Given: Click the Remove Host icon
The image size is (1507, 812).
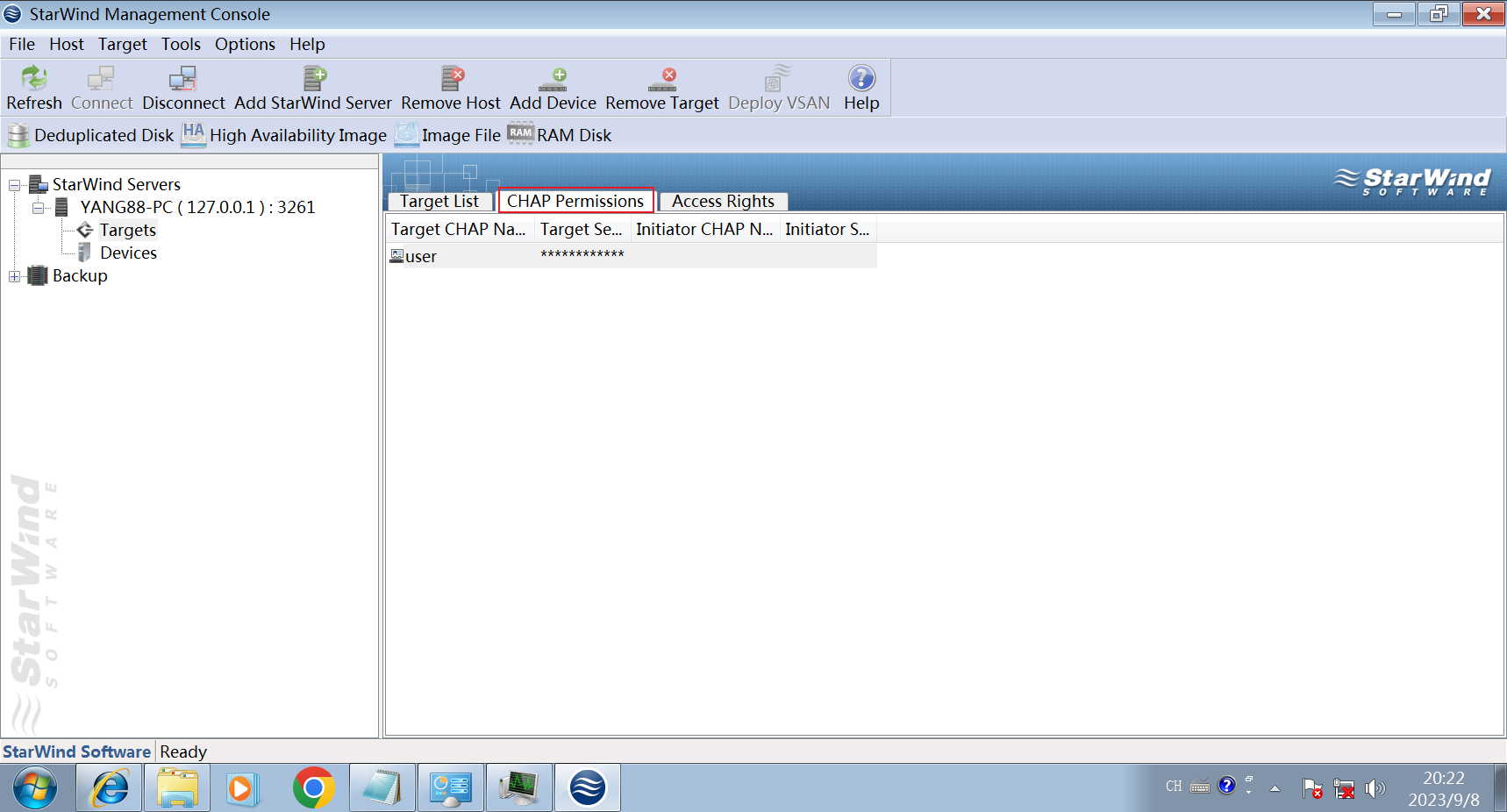Looking at the screenshot, I should point(451,79).
